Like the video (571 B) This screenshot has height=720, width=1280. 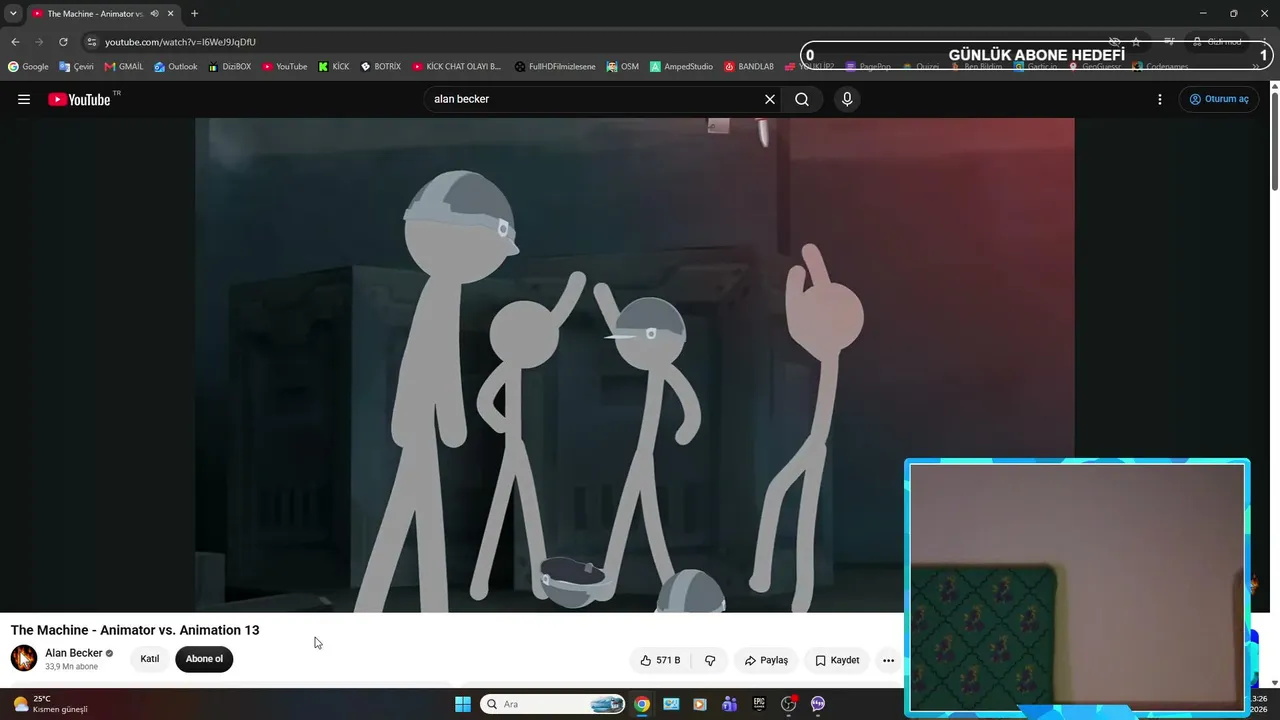pyautogui.click(x=660, y=660)
